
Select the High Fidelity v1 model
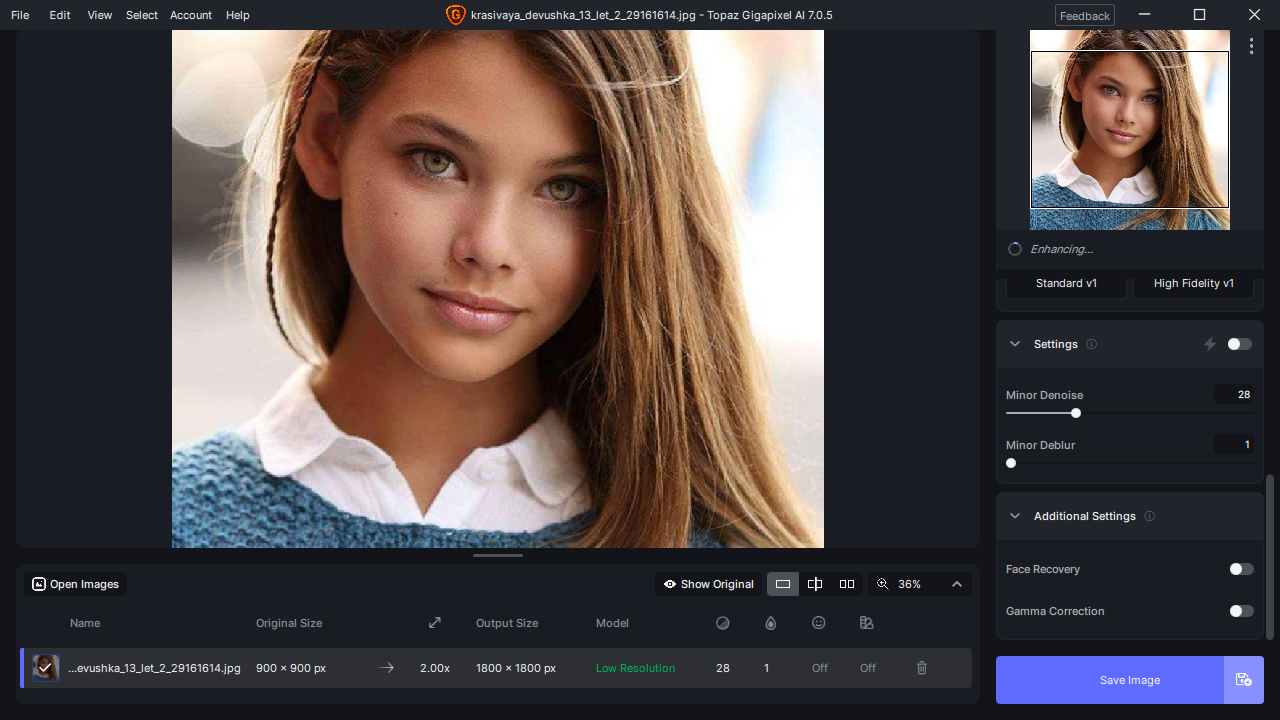point(1194,283)
